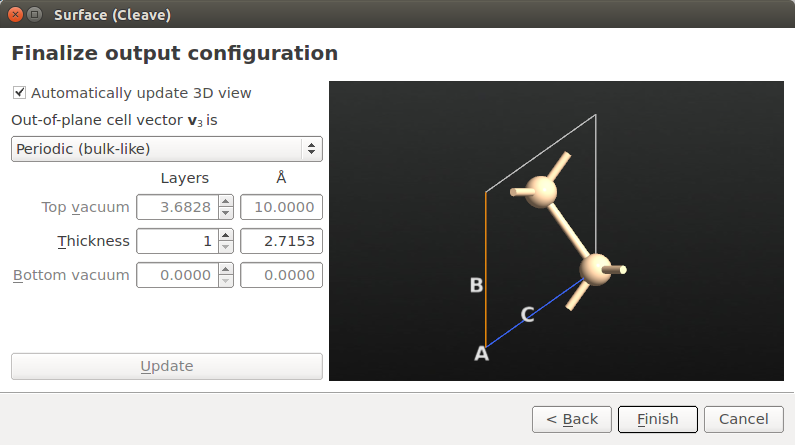The height and width of the screenshot is (445, 795).
Task: Cancel the Surface Cleave dialog
Action: [743, 419]
